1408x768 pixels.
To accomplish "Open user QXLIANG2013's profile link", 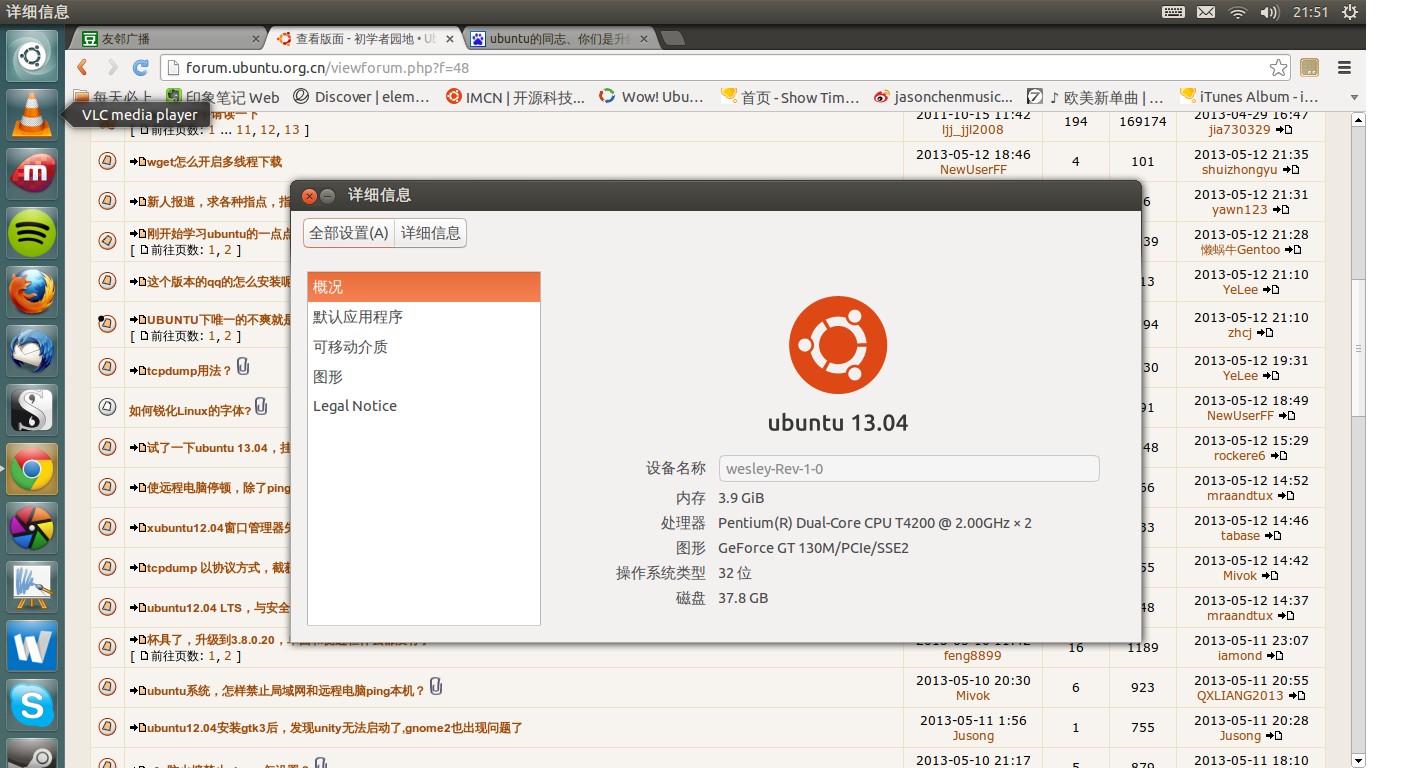I will tap(1240, 695).
